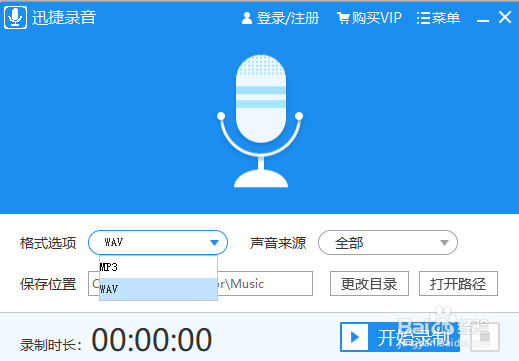
Task: Close the recorder window
Action: (505, 17)
